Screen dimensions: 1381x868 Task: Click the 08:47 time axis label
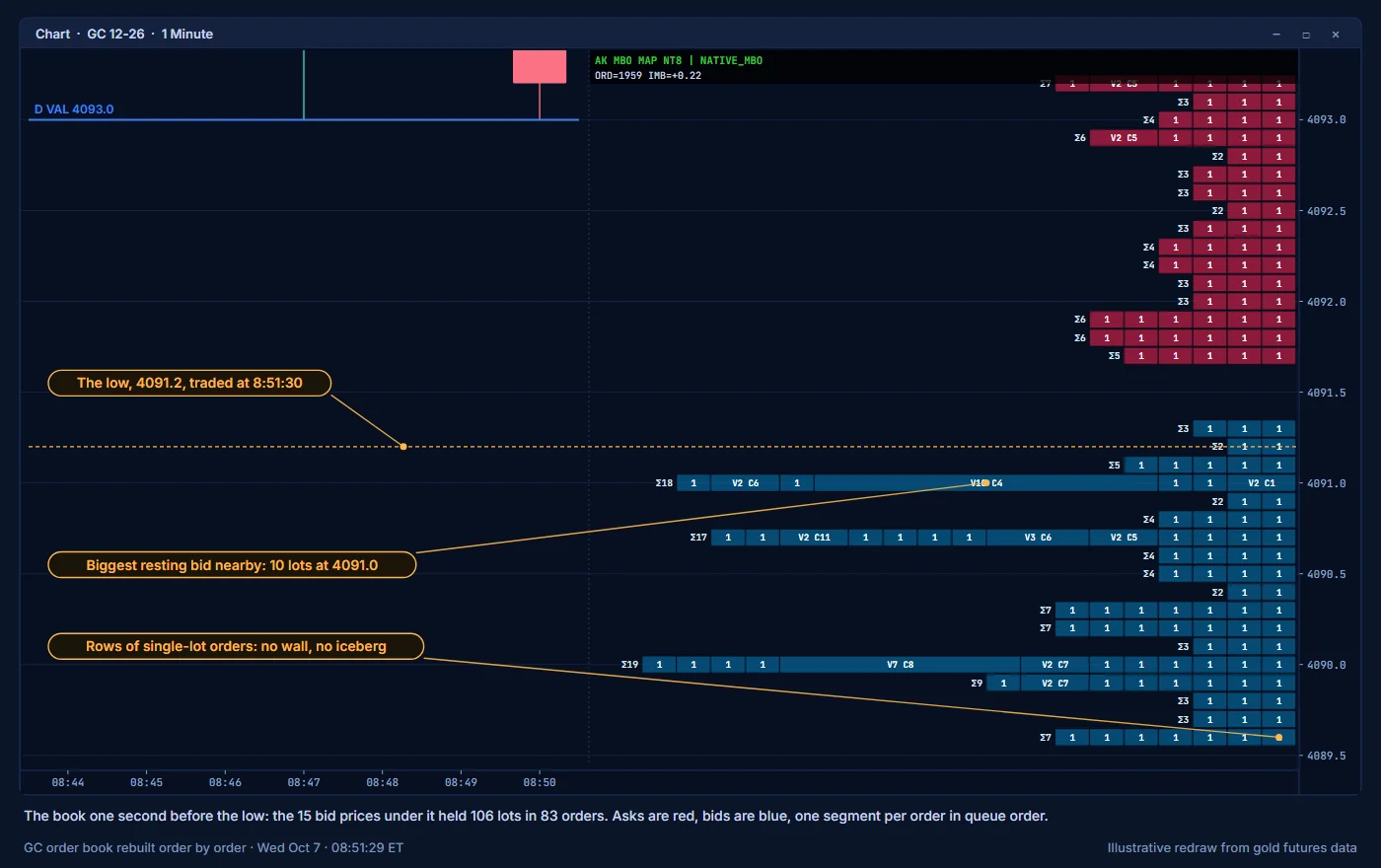click(x=304, y=782)
